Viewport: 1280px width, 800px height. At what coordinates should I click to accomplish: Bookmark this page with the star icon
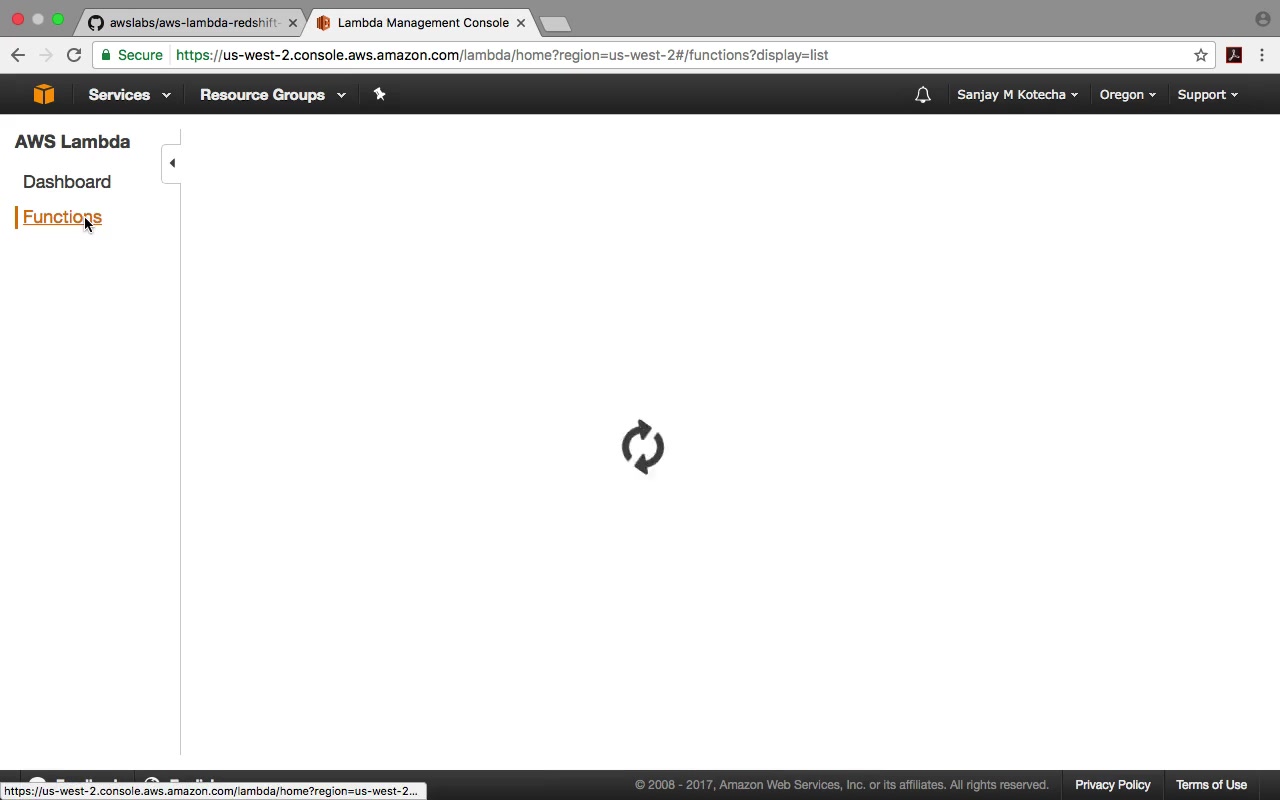click(x=1201, y=55)
